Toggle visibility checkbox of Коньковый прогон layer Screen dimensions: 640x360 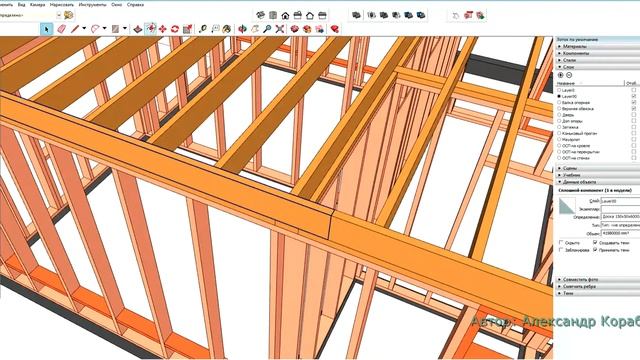tap(633, 133)
